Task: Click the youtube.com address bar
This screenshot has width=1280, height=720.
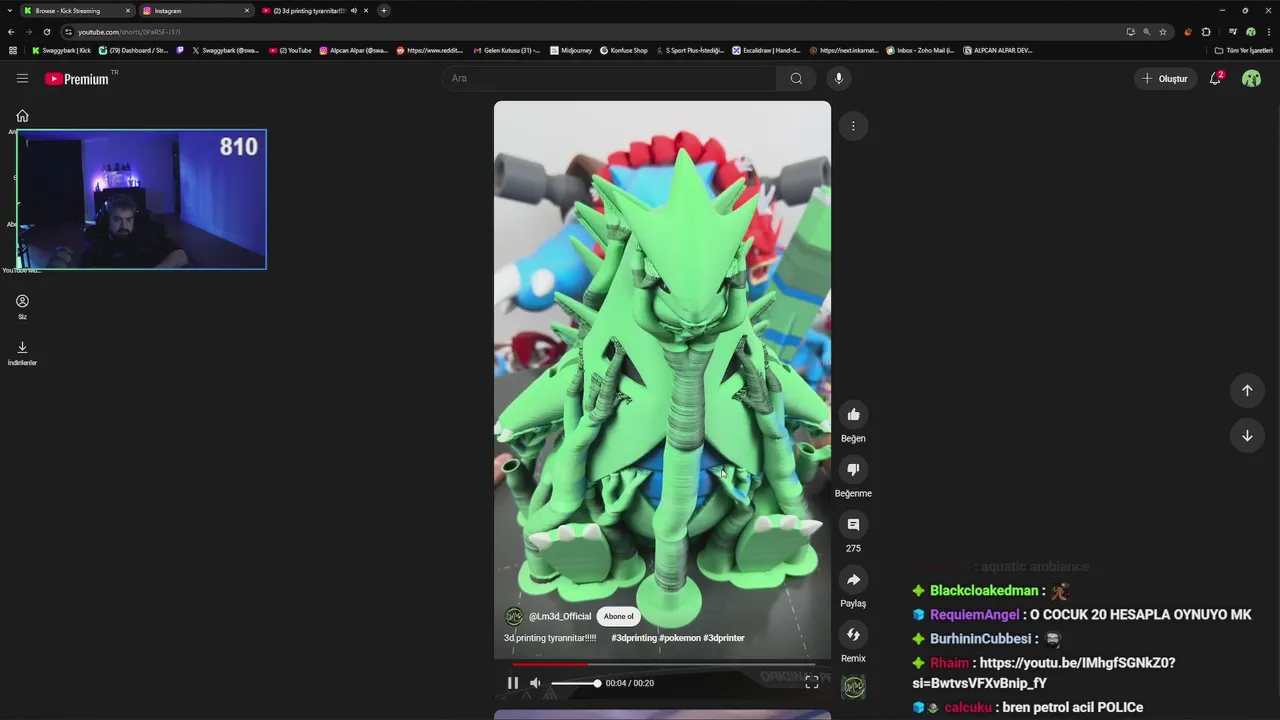Action: (x=590, y=32)
